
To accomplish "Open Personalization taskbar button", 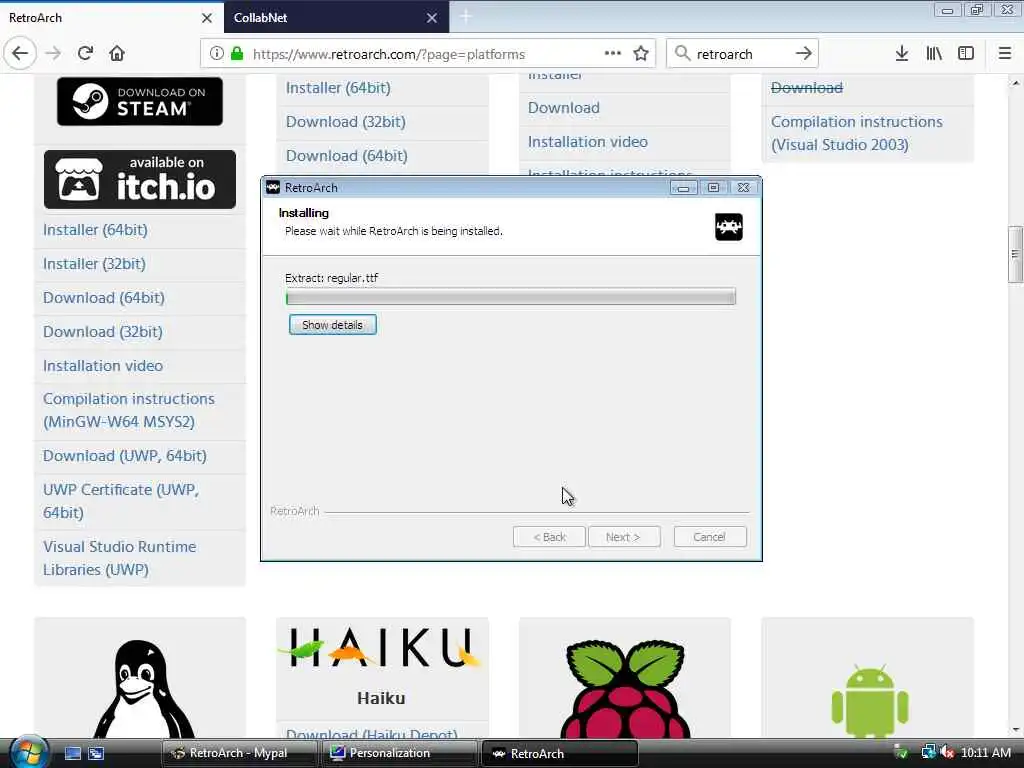I will (400, 753).
